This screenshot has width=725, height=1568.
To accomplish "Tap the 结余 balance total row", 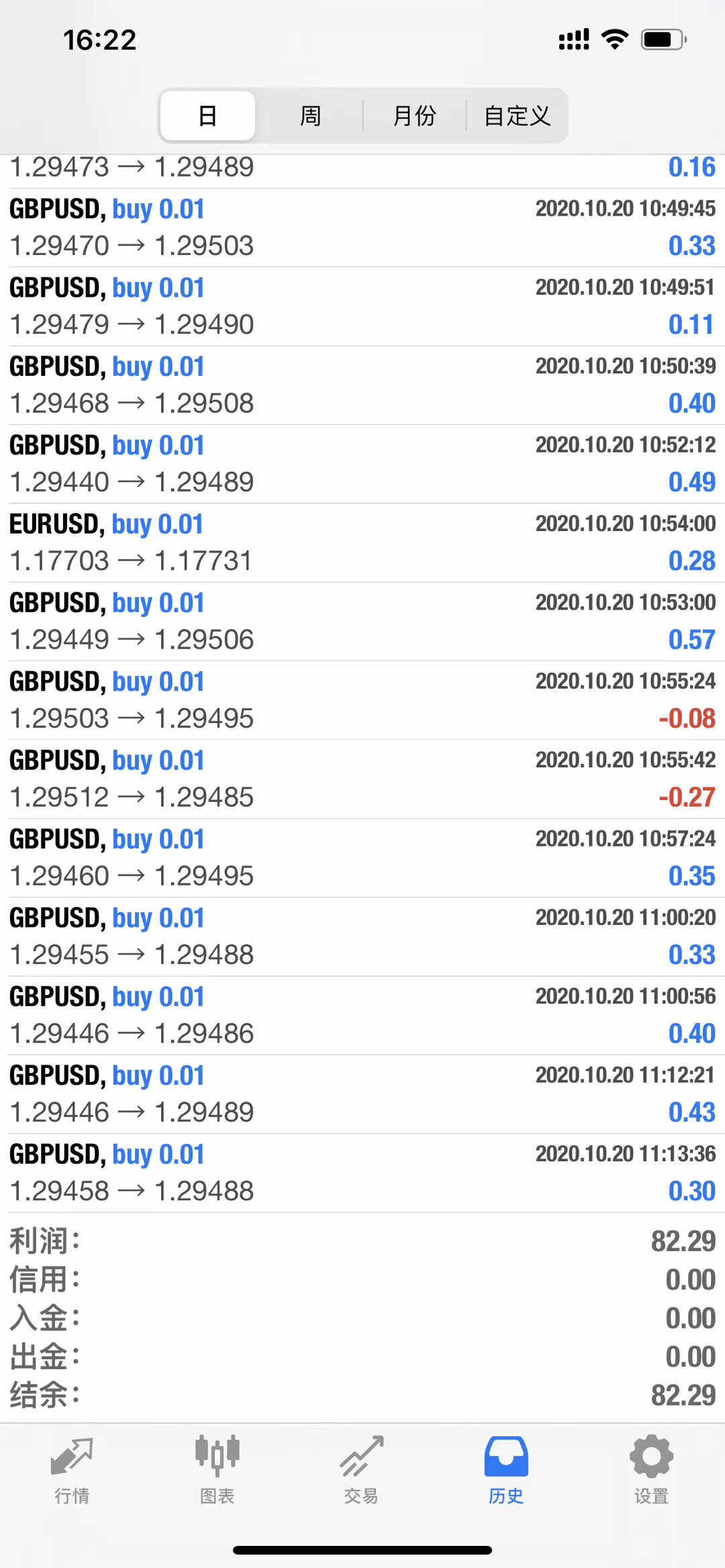I will 362,1395.
